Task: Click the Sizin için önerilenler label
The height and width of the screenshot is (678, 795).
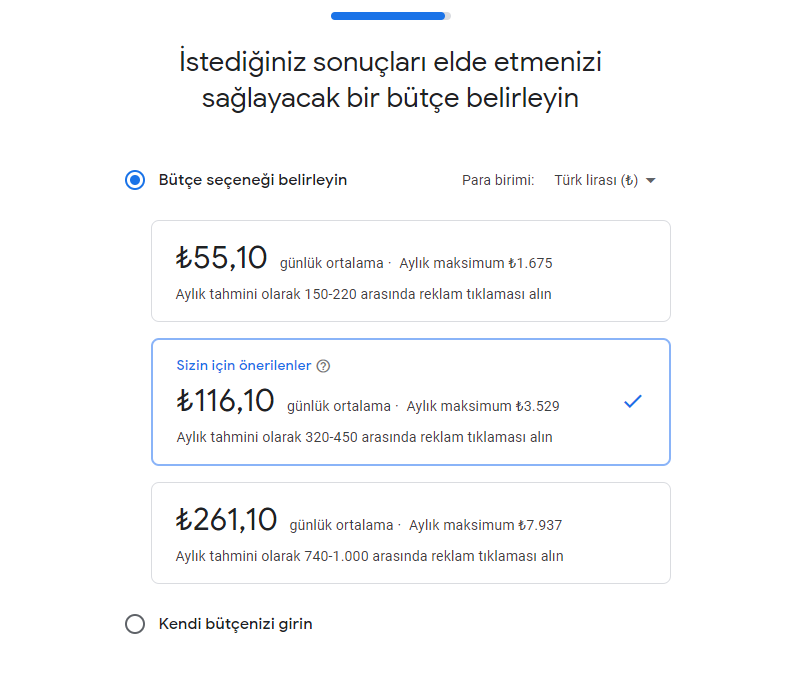Action: [x=244, y=366]
